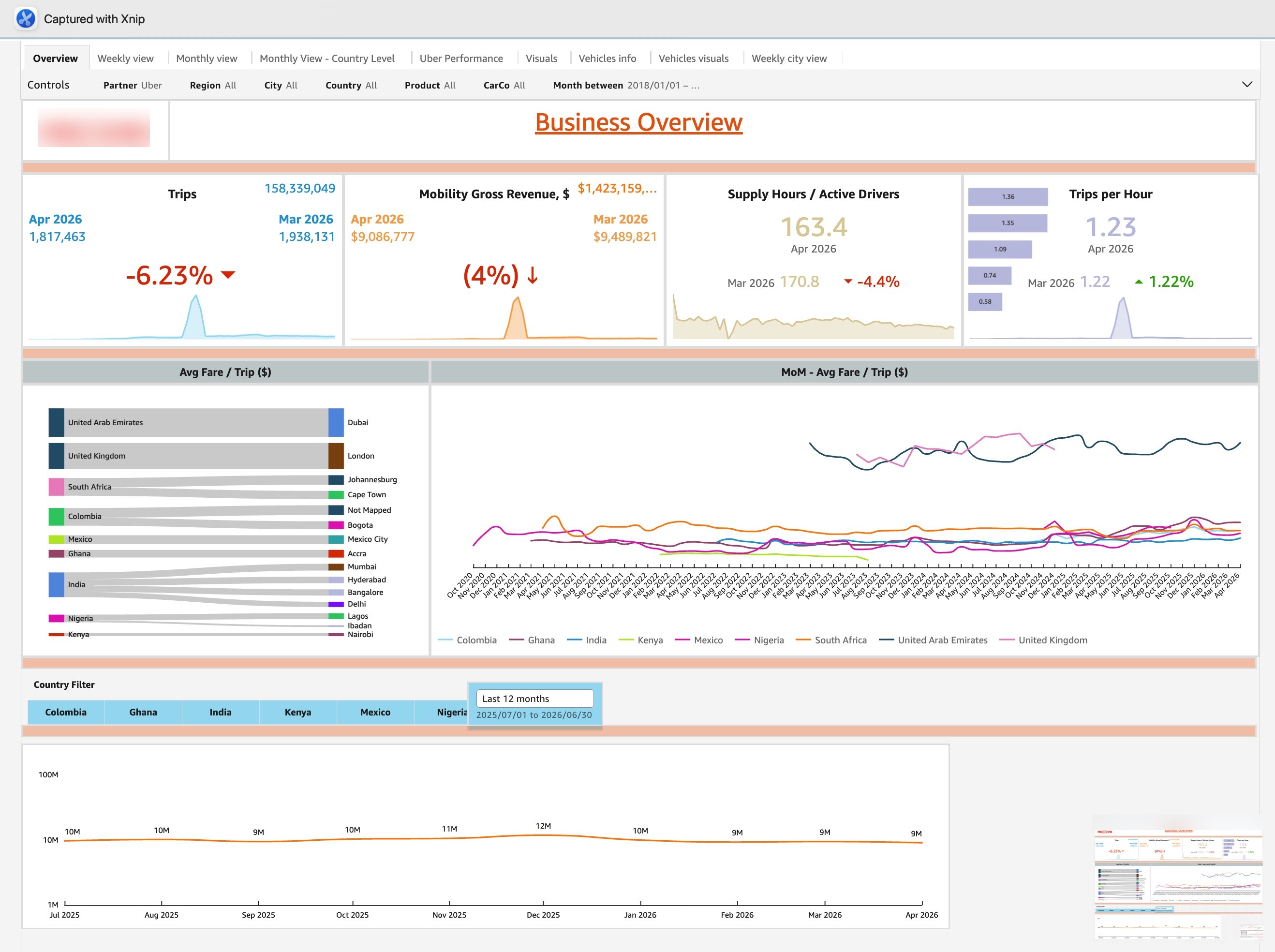Screen dimensions: 1275x952
Task: Select Nigeria in Country Filter
Action: (441, 712)
